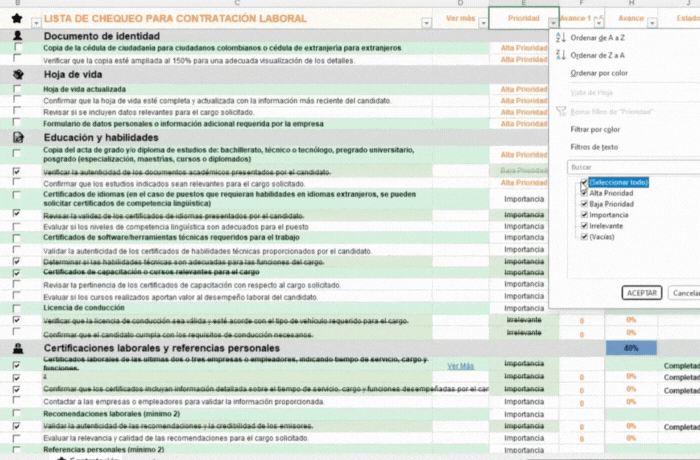Screen dimensions: 700x460
Task: Uncheck the Vacías filter option
Action: (584, 237)
